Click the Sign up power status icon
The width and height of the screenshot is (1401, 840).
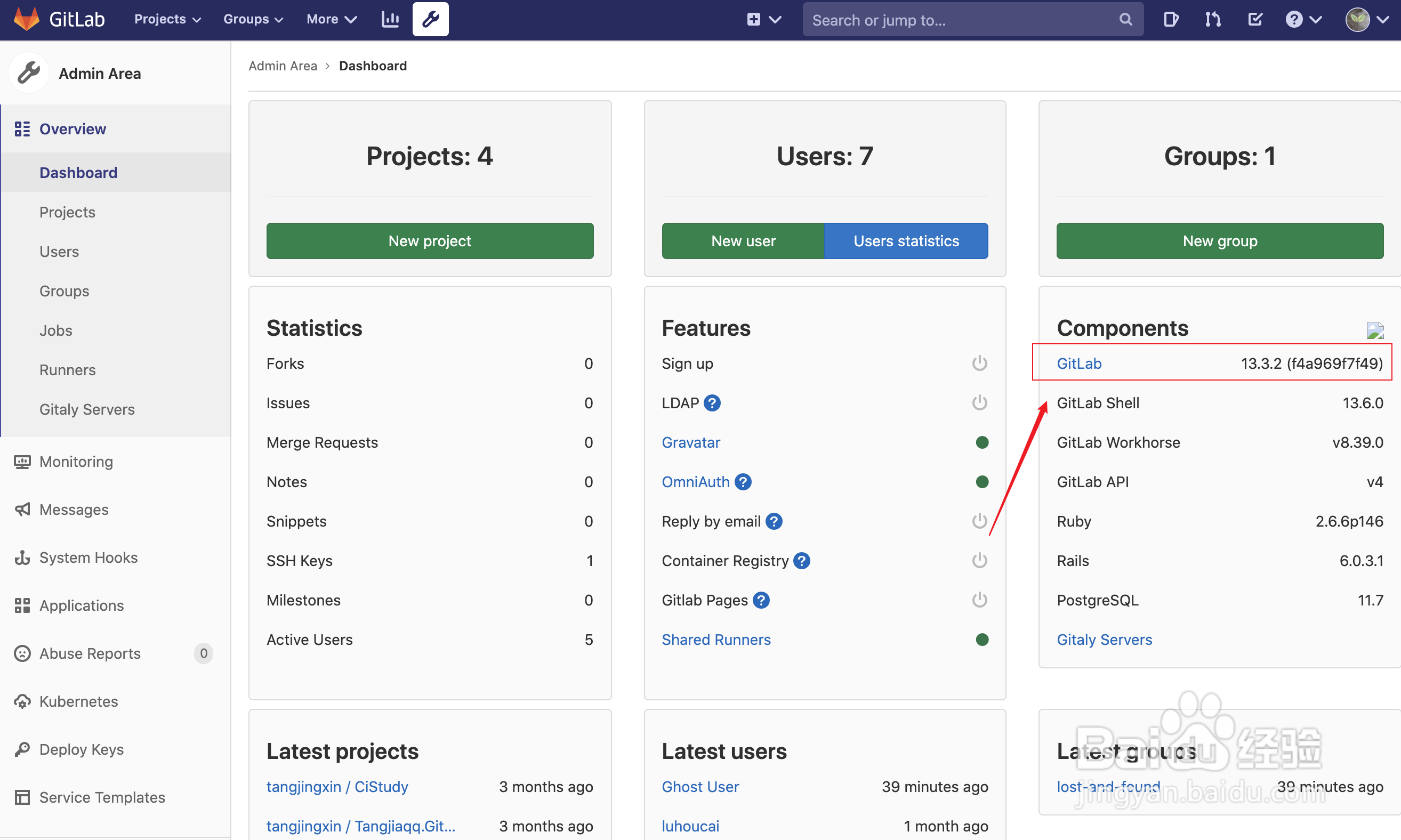[x=979, y=364]
